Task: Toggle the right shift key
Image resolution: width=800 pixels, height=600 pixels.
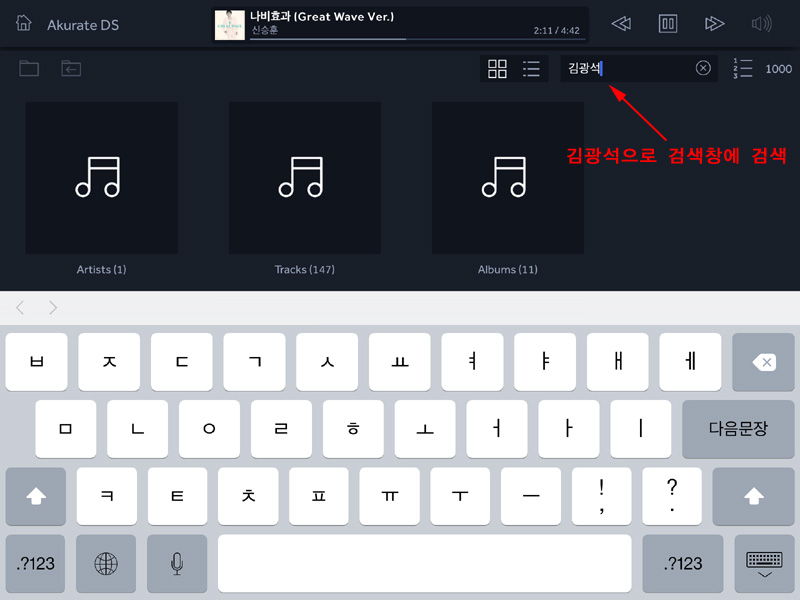Action: coord(754,496)
